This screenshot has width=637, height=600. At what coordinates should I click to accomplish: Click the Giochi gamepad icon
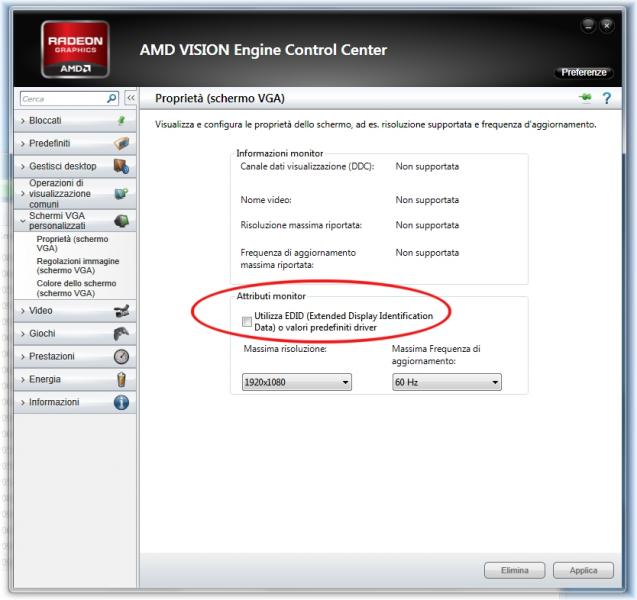(x=121, y=334)
